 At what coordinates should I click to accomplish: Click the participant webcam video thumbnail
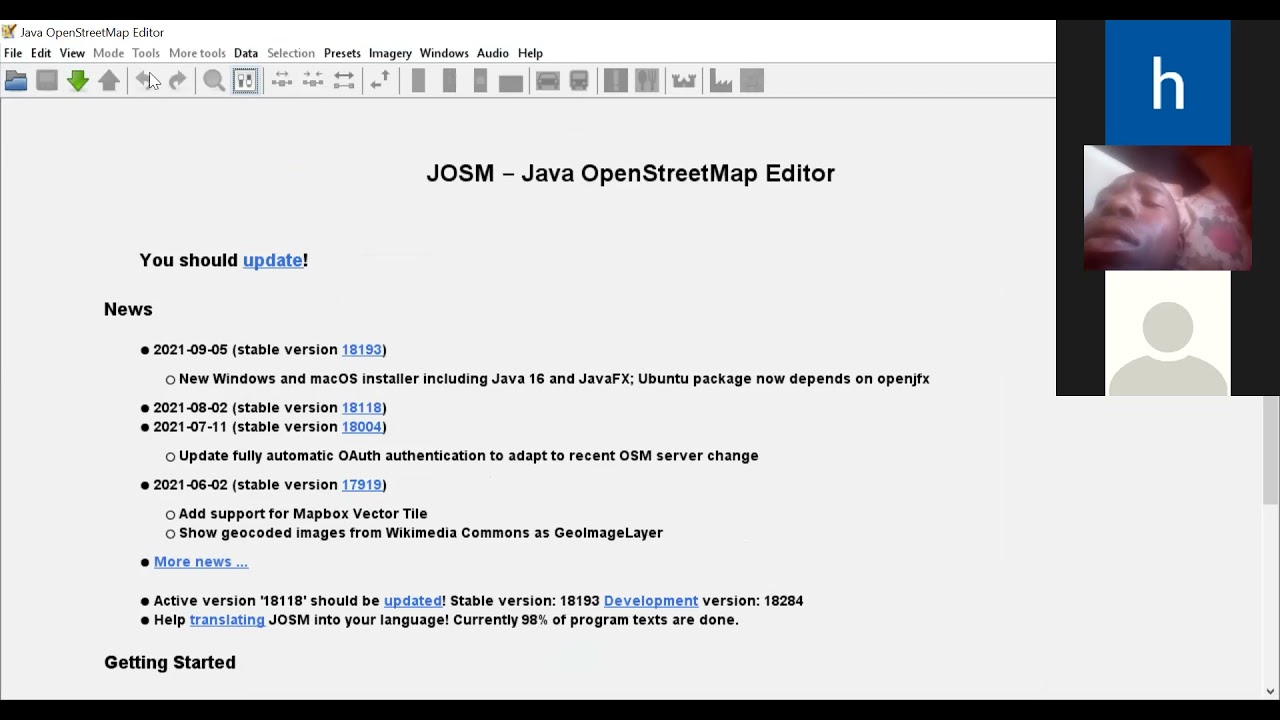pyautogui.click(x=1167, y=208)
